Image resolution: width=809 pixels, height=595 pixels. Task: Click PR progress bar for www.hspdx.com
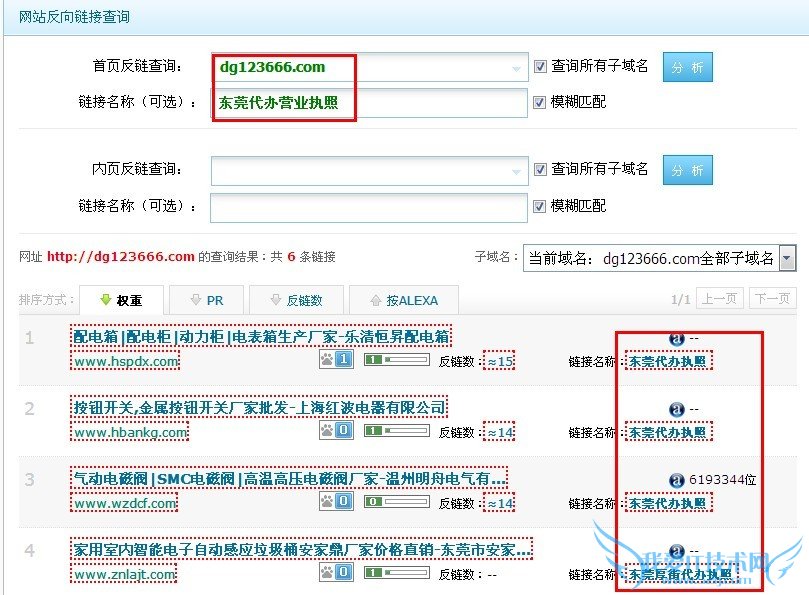pyautogui.click(x=397, y=359)
